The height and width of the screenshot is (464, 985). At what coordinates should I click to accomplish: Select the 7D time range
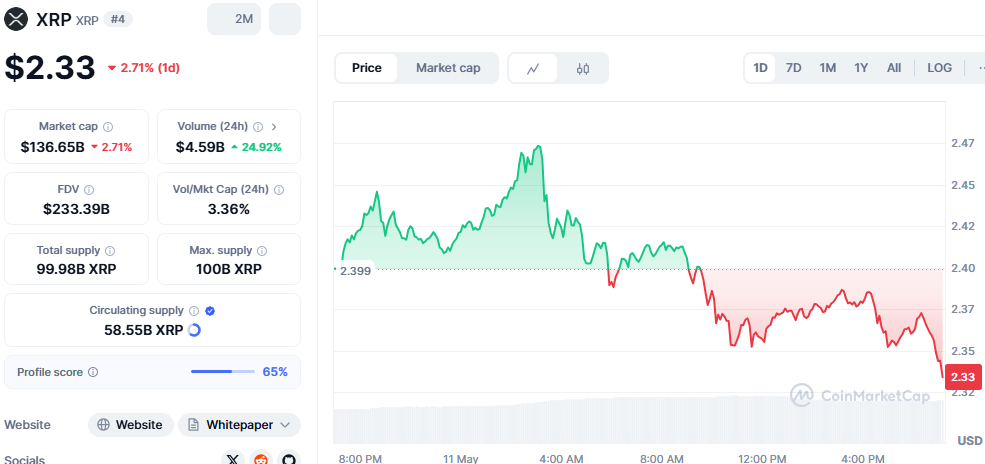tap(793, 68)
